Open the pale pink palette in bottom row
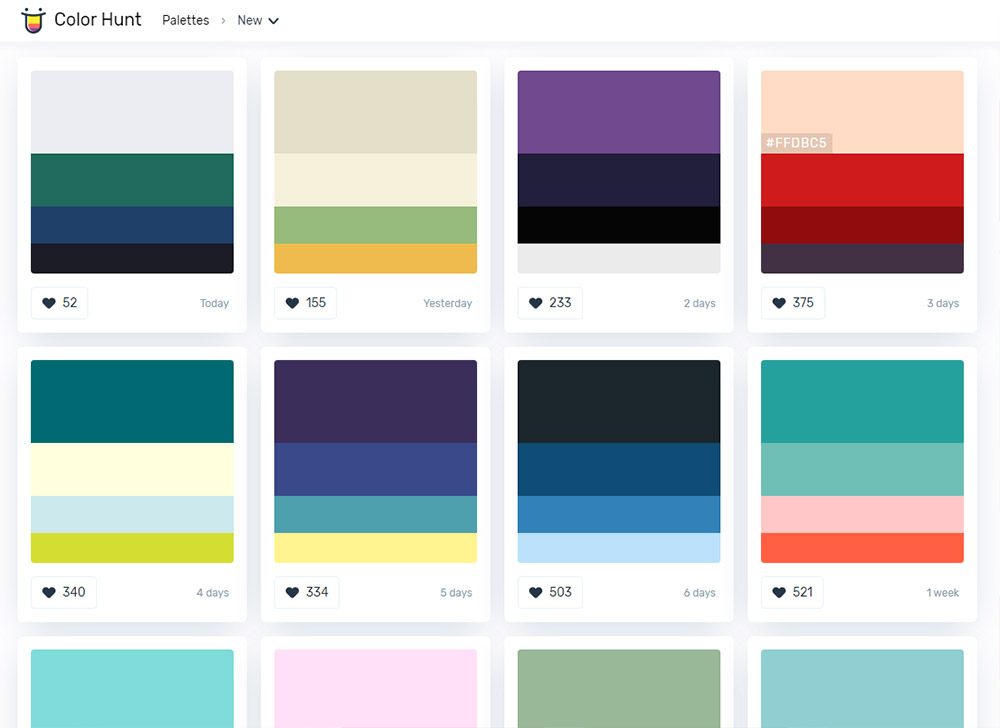Viewport: 1000px width, 728px height. [376, 688]
